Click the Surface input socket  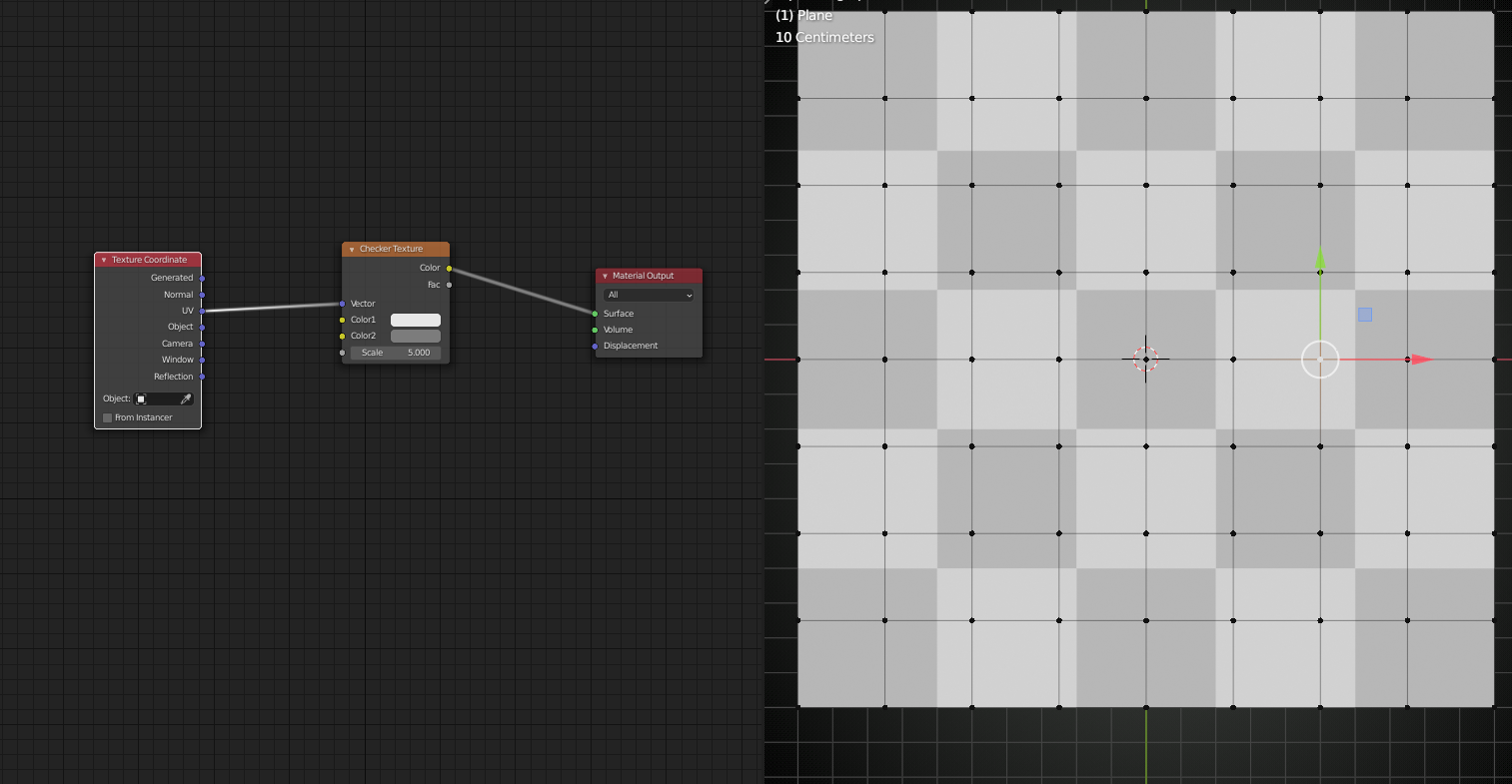(x=595, y=314)
